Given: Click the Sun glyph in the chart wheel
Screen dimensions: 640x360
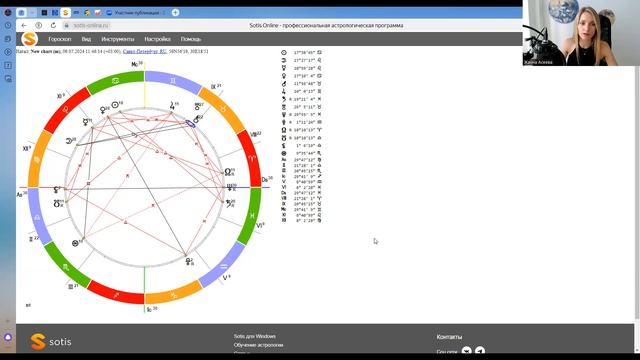Looking at the screenshot, I should pos(115,105).
